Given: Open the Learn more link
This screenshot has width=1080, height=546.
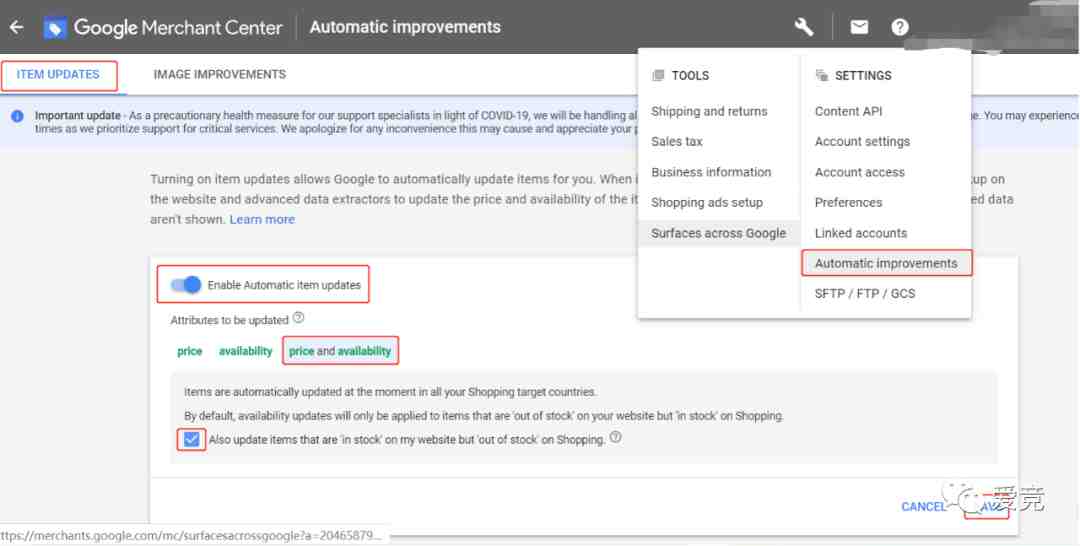Looking at the screenshot, I should tap(262, 219).
